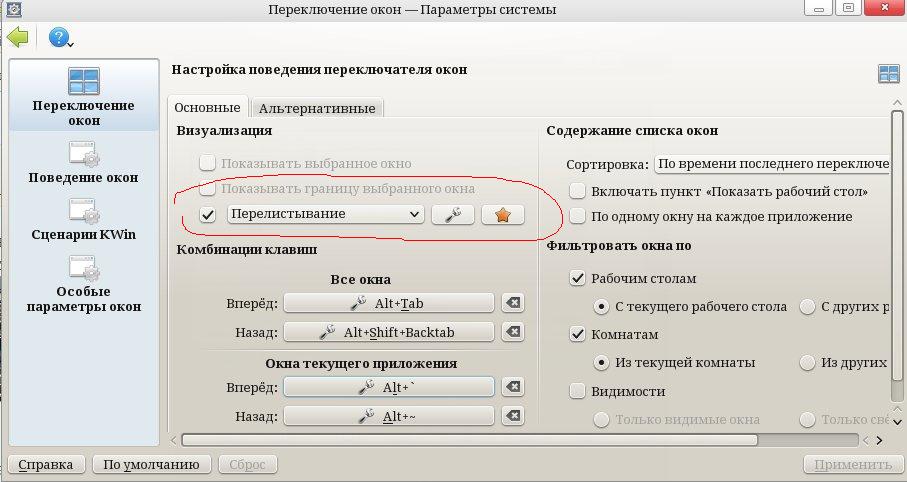The image size is (907, 482).
Task: Clear the Alt+` shortcut with its erase icon
Action: tap(513, 387)
